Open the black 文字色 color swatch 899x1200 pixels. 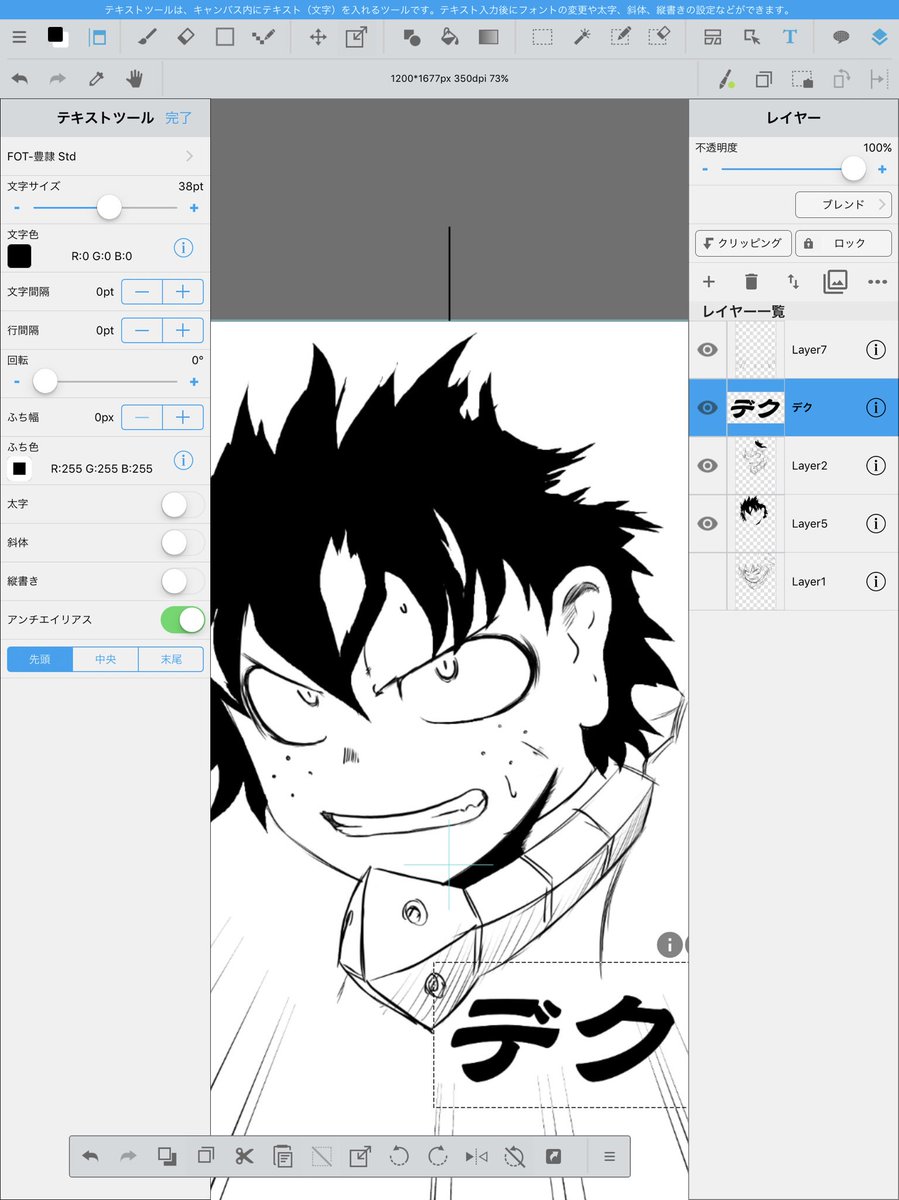click(x=19, y=256)
